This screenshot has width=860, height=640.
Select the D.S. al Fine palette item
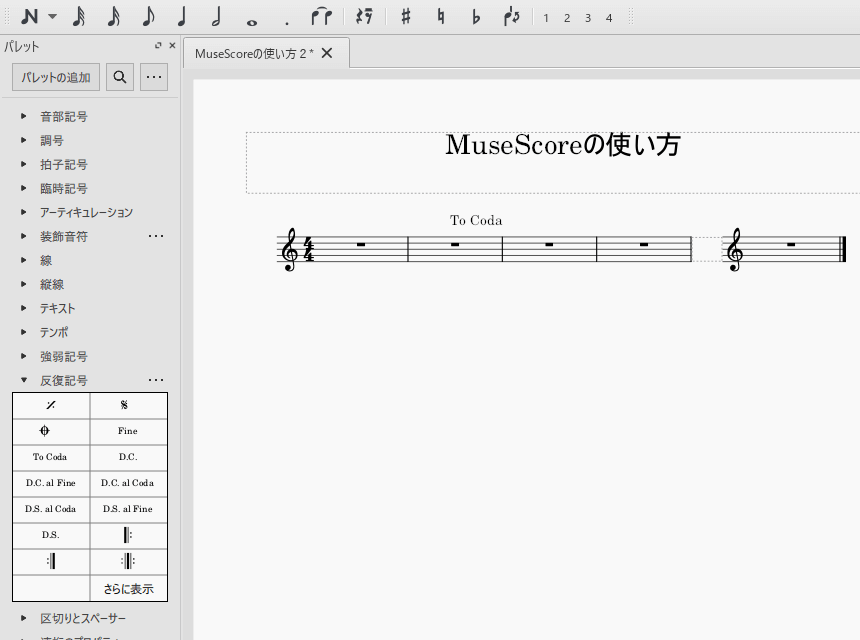(x=128, y=509)
